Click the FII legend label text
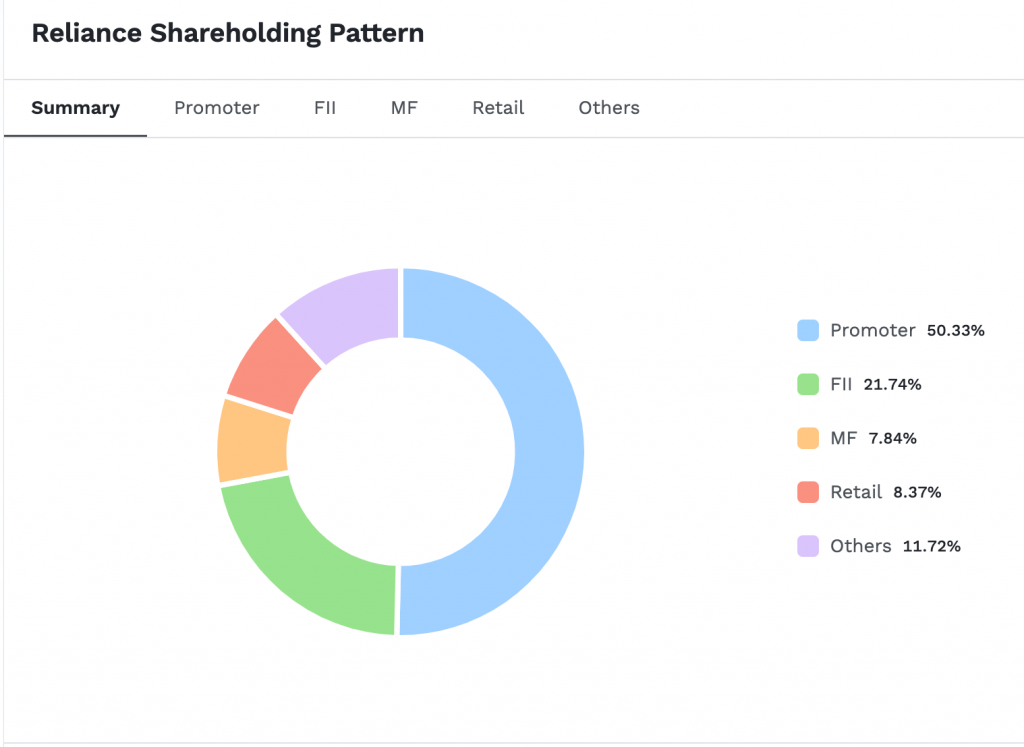 pos(841,384)
